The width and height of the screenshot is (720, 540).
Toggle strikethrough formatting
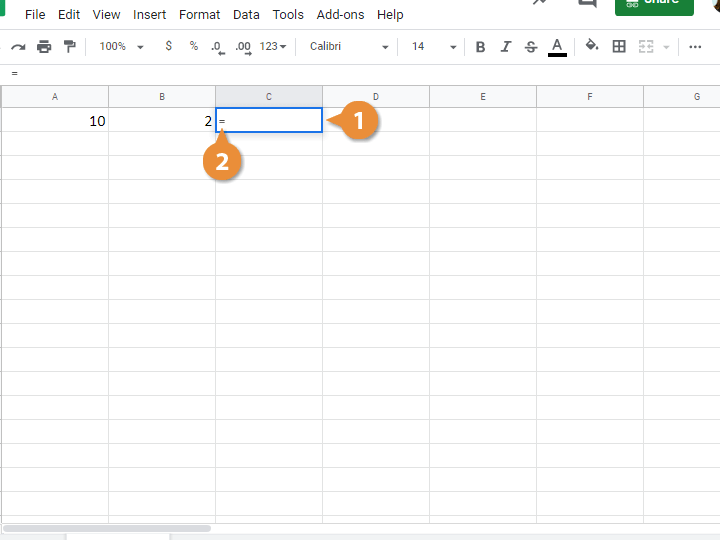(531, 47)
